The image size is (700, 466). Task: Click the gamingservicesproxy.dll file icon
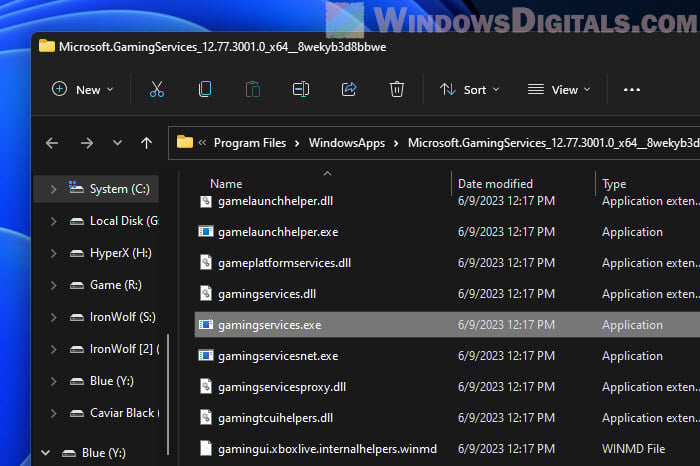point(205,387)
